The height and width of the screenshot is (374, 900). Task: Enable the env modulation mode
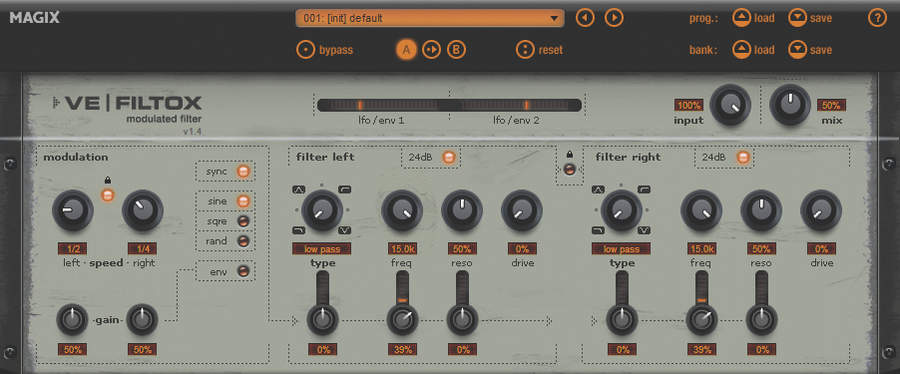pos(243,271)
